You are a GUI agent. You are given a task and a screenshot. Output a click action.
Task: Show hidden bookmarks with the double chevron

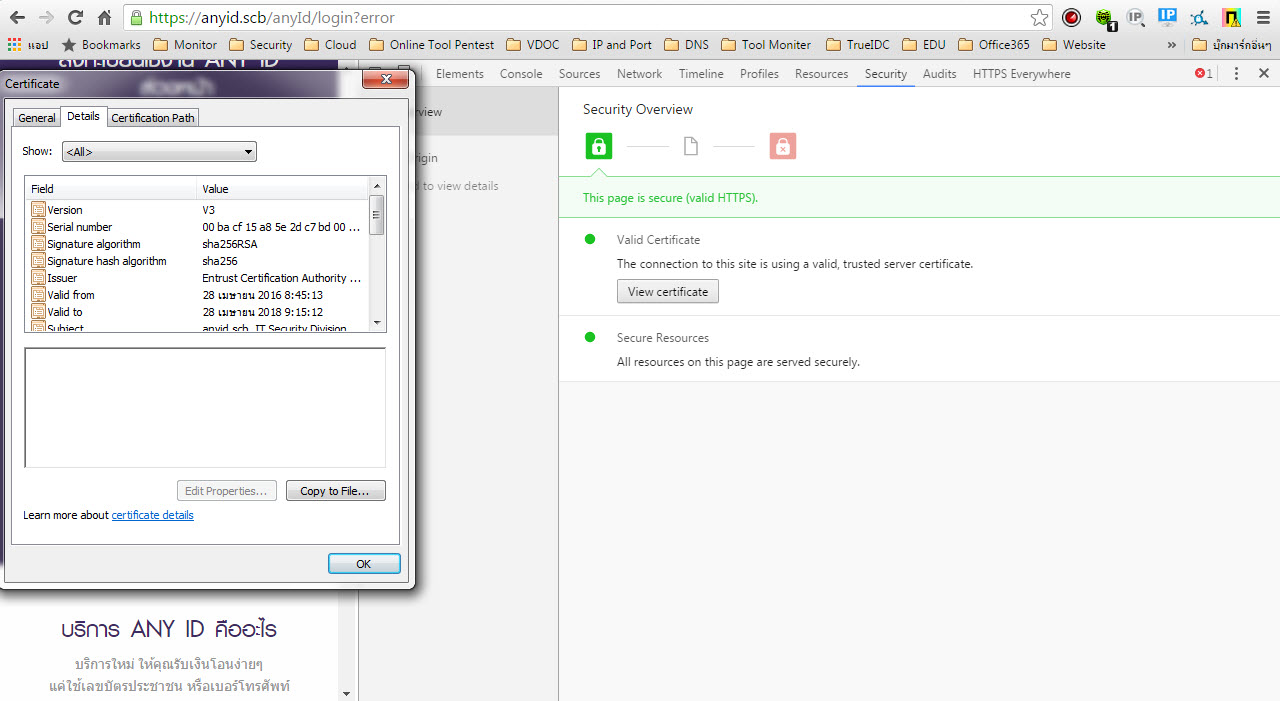point(1171,44)
